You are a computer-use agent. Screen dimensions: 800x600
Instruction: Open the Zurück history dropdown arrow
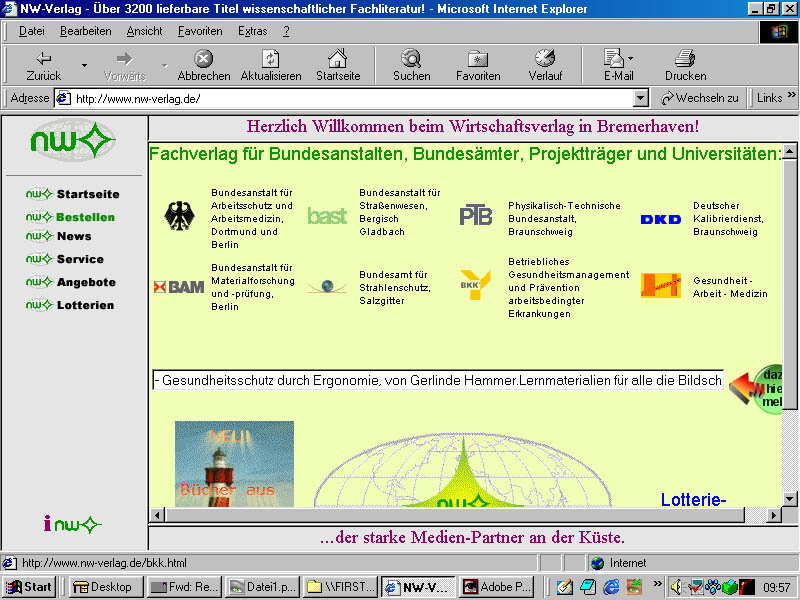click(x=84, y=65)
